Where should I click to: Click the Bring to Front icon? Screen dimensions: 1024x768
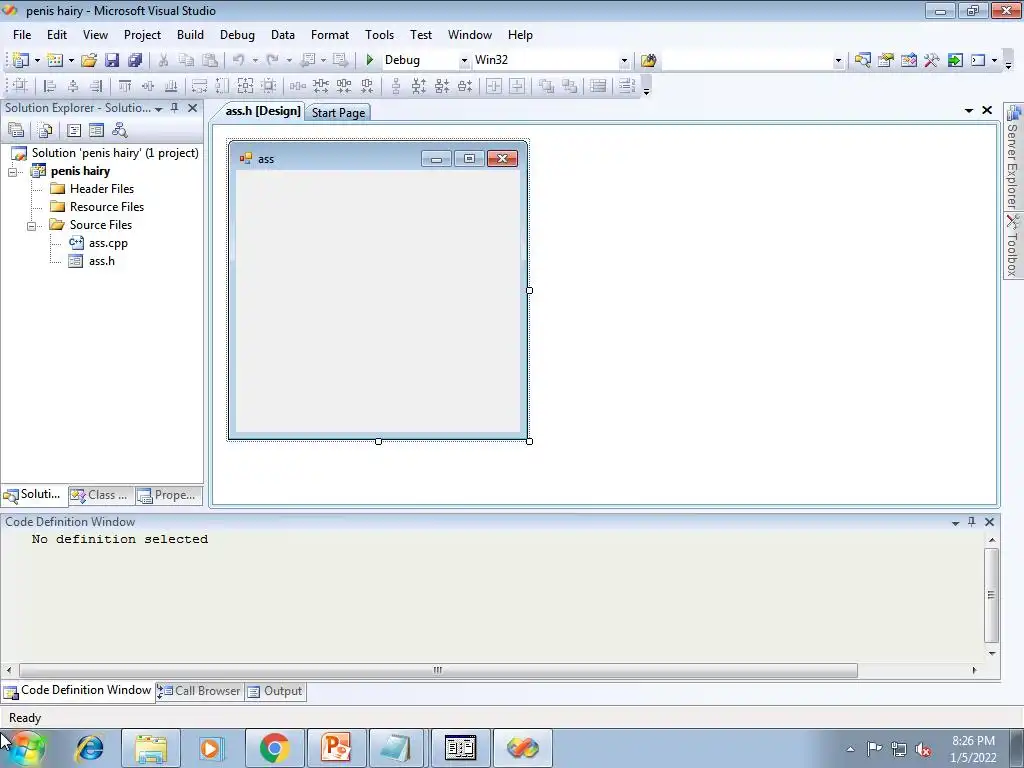click(x=547, y=86)
